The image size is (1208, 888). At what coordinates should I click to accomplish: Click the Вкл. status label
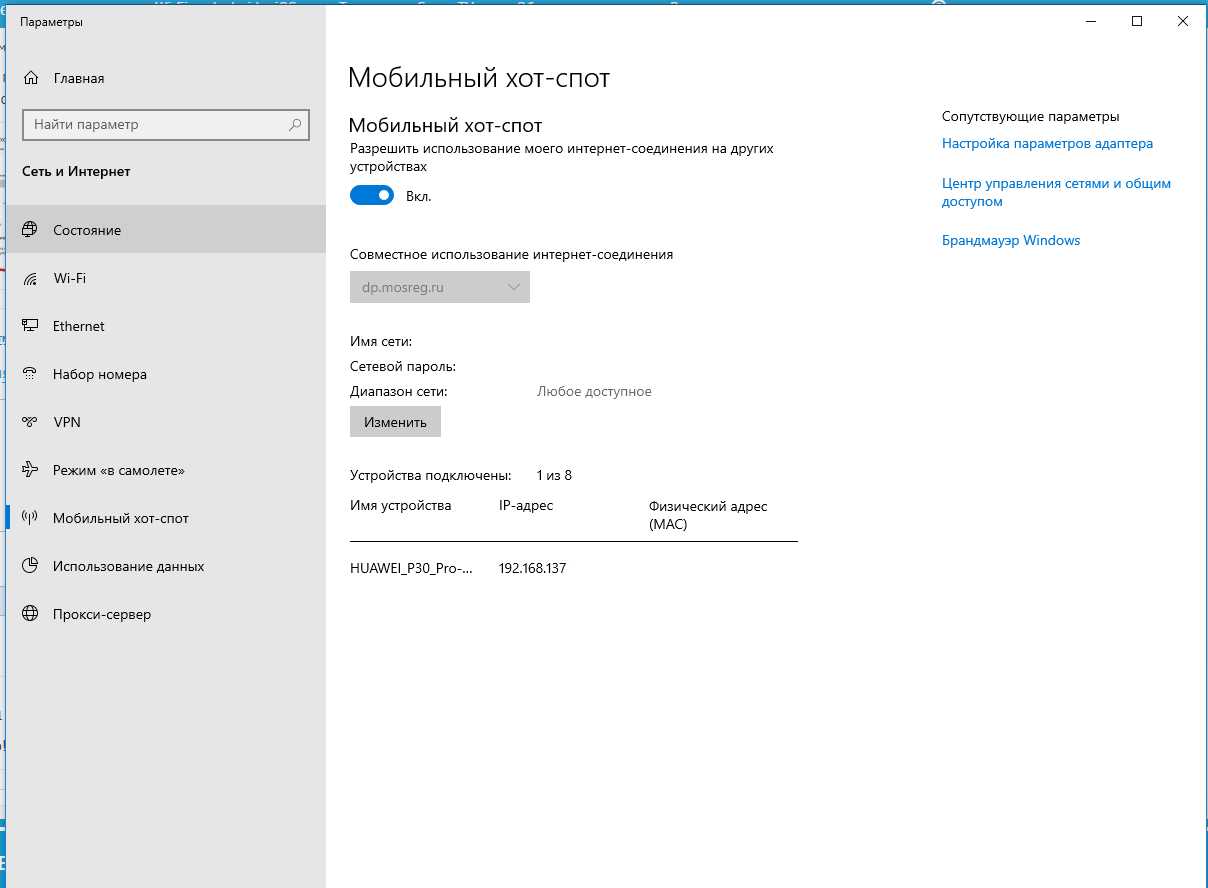coord(419,196)
